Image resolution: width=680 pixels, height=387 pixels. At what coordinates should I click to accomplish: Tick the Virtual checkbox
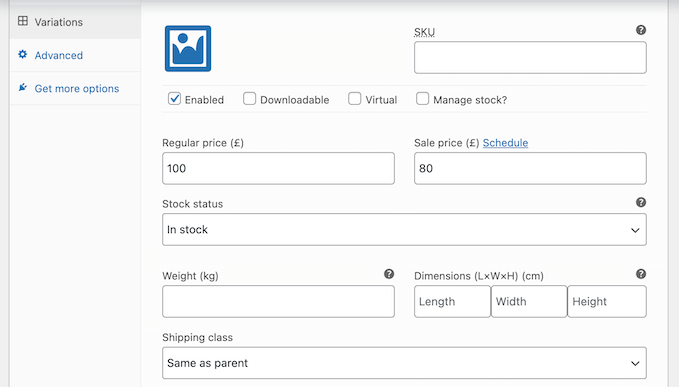pos(354,99)
